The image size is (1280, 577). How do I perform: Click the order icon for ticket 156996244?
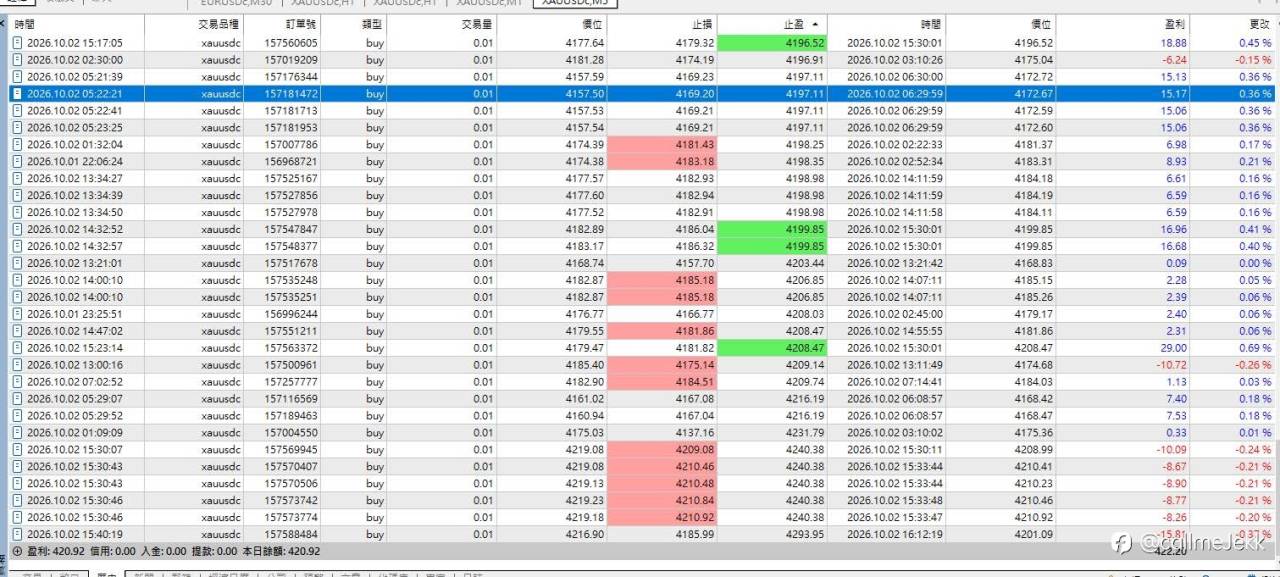pyautogui.click(x=18, y=314)
